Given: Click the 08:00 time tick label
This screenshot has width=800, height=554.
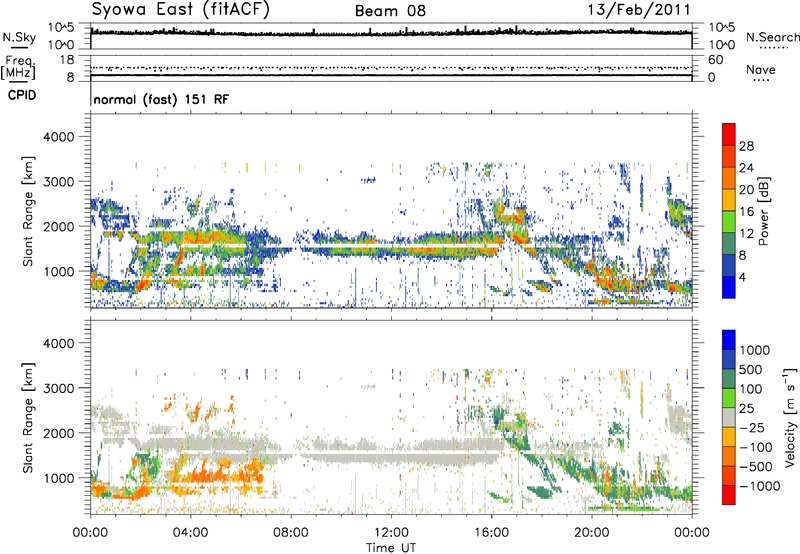Looking at the screenshot, I should [291, 533].
